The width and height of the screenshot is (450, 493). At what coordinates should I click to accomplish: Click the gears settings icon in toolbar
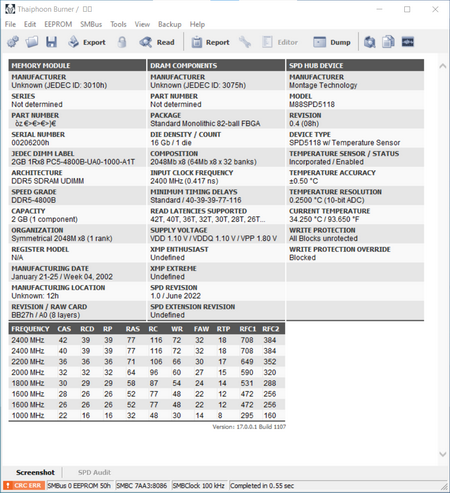pyautogui.click(x=13, y=42)
